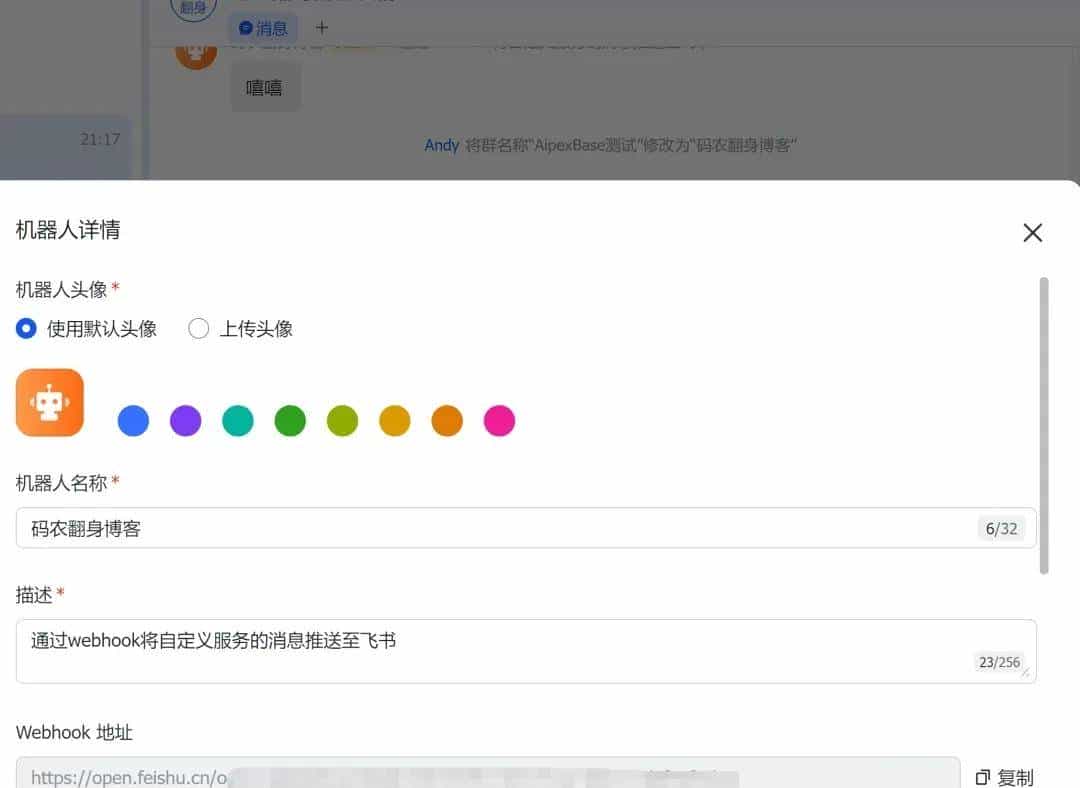Open Andy's profile via the name link
The height and width of the screenshot is (788, 1080).
tap(442, 145)
